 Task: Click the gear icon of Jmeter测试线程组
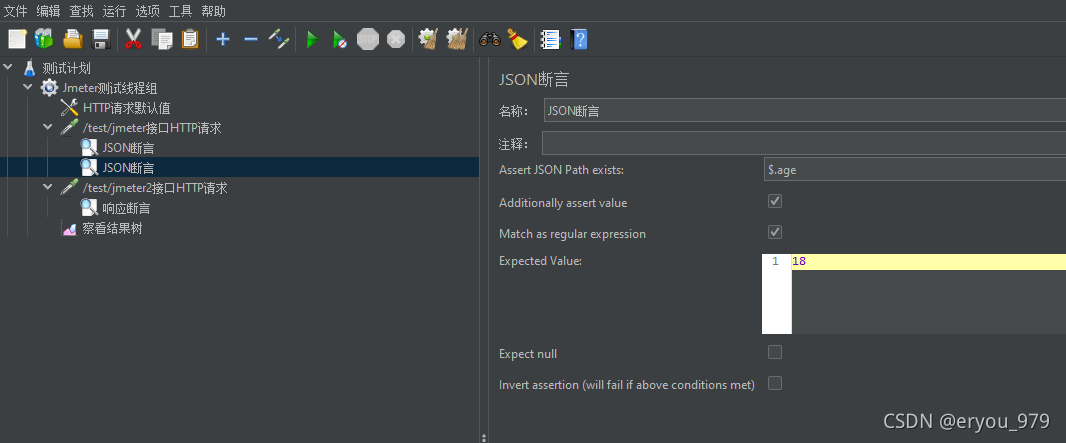(49, 88)
